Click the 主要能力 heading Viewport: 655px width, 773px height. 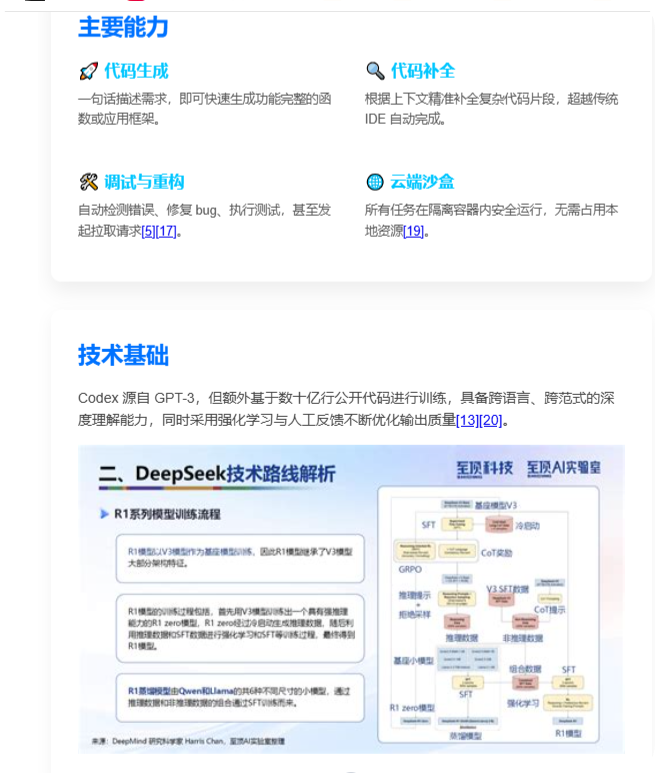(x=123, y=27)
